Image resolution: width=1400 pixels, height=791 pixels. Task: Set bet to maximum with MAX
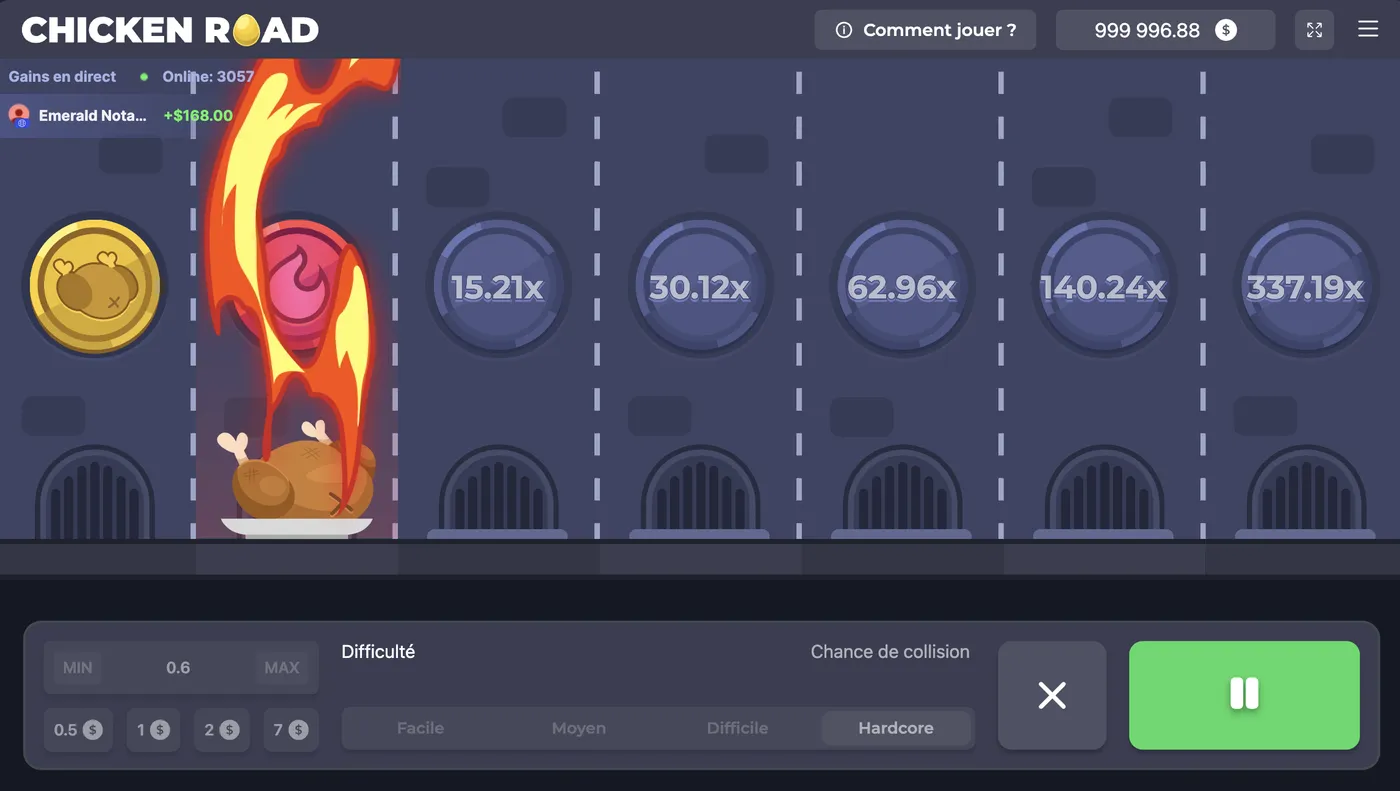tap(282, 667)
